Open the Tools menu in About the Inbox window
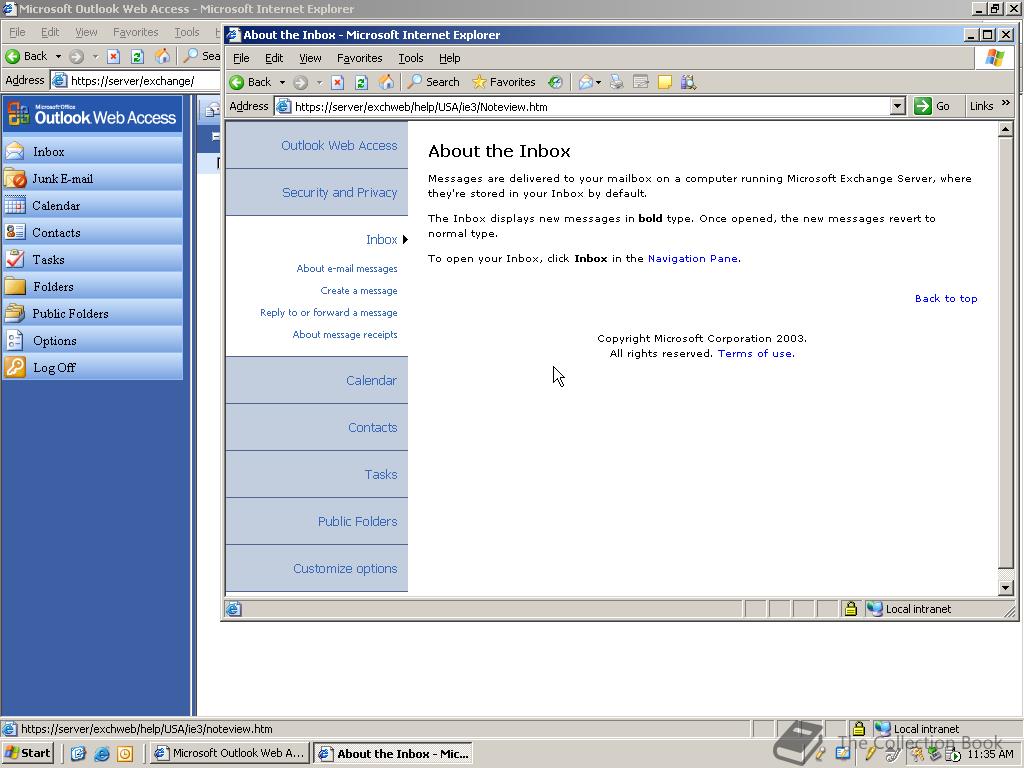Image resolution: width=1024 pixels, height=768 pixels. (x=411, y=58)
